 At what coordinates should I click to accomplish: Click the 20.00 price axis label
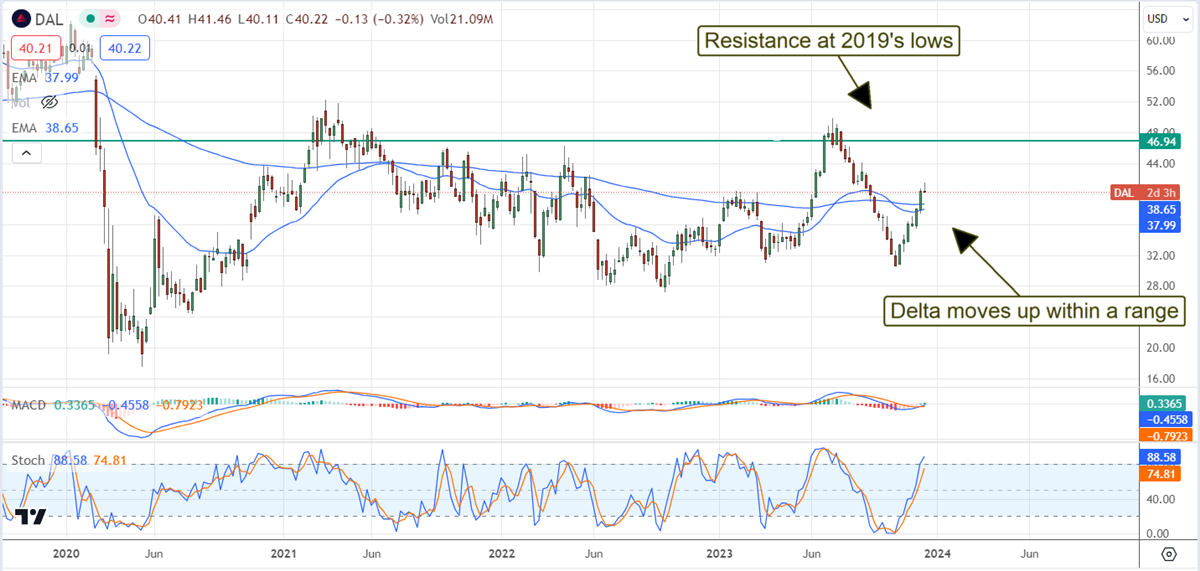1158,348
